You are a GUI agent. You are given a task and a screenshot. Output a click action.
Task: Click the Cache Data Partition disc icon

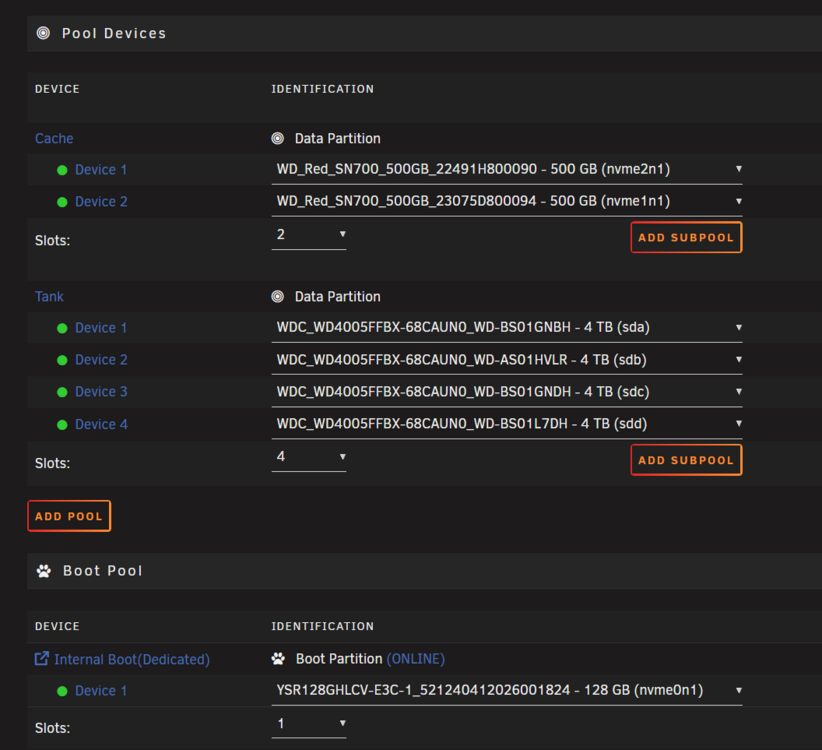pyautogui.click(x=277, y=138)
